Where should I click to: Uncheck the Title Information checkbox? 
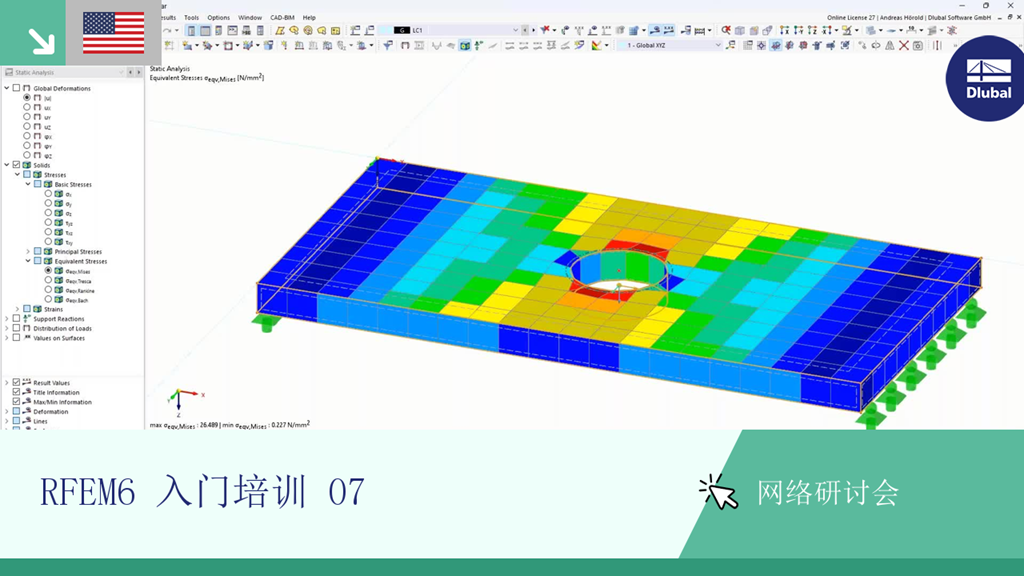point(16,391)
